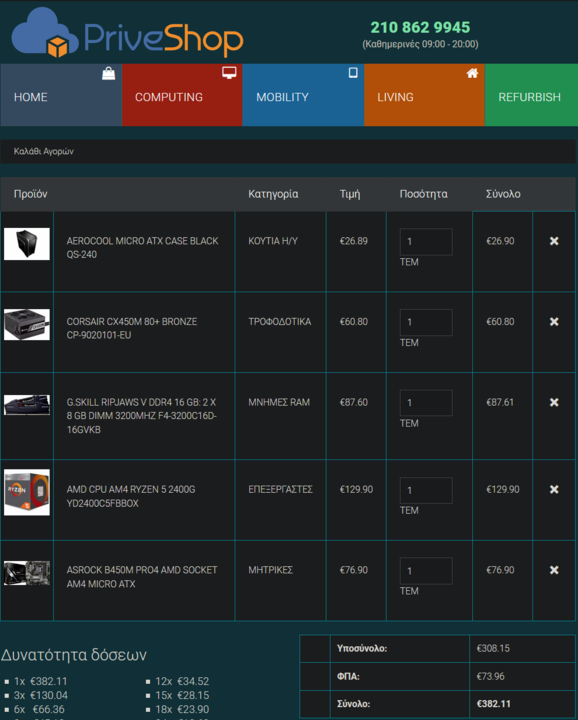Image resolution: width=578 pixels, height=720 pixels.
Task: Open CORSAIR CX450M 80+ BRONZE product link
Action: pyautogui.click(x=132, y=328)
